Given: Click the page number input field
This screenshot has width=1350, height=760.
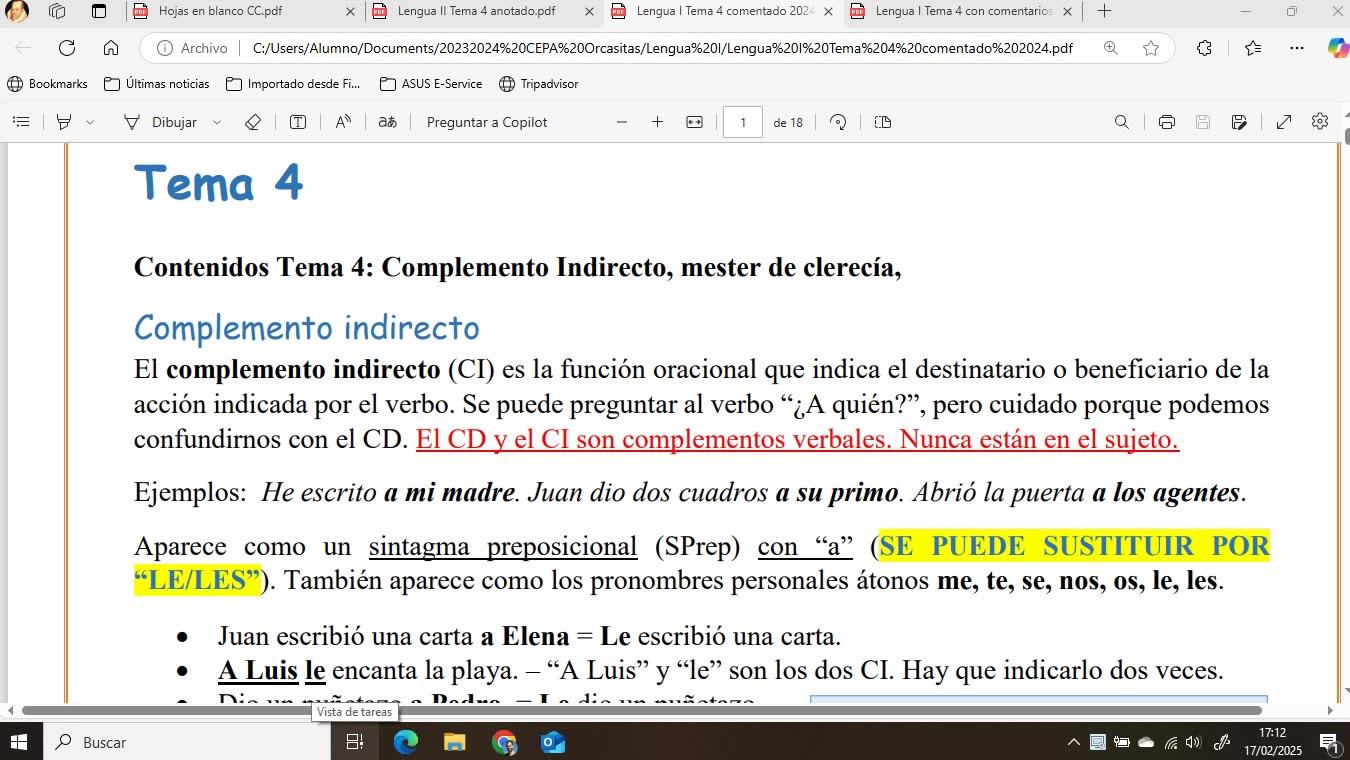Looking at the screenshot, I should (x=742, y=122).
